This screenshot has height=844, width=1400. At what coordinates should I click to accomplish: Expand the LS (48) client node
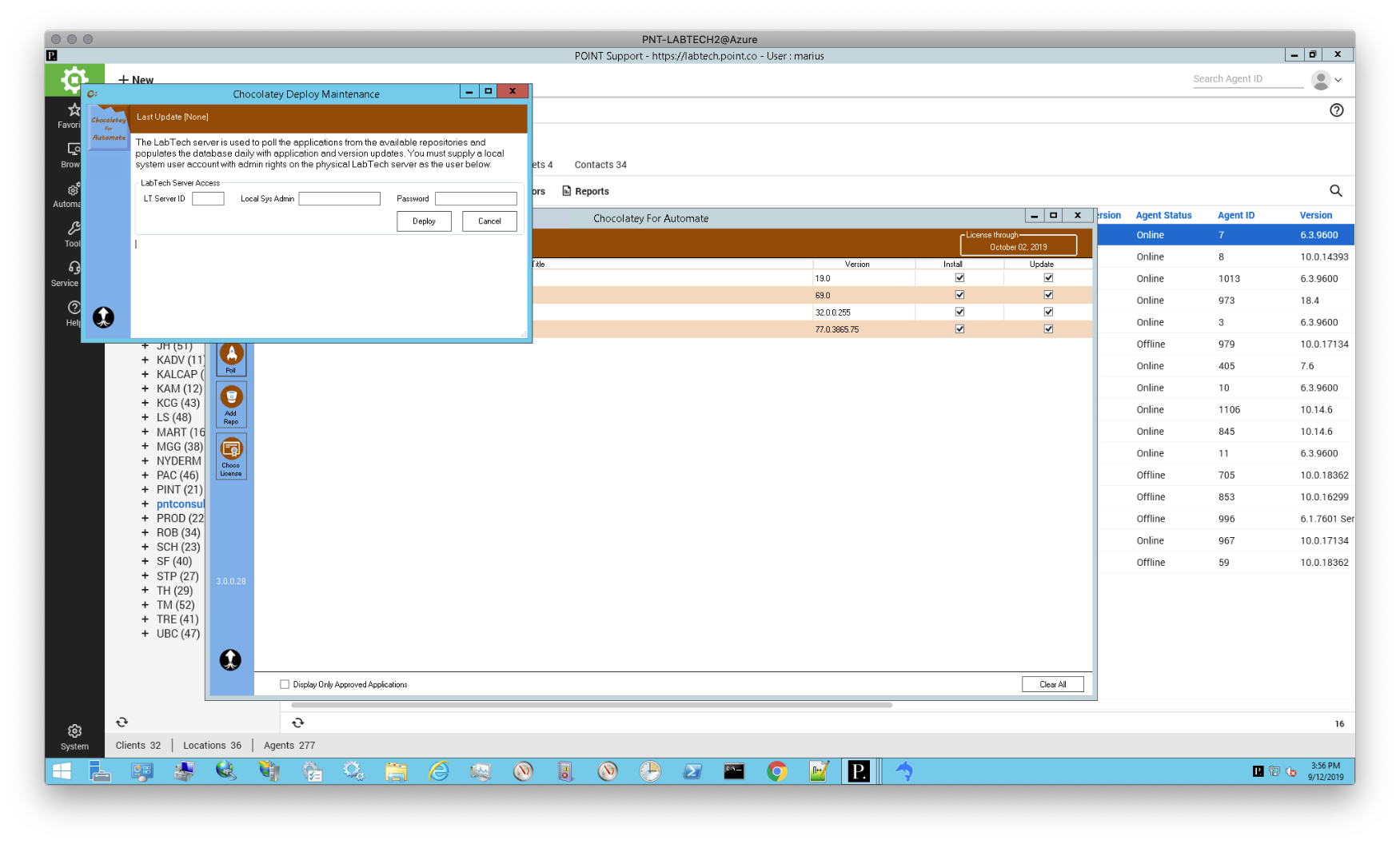(x=145, y=417)
